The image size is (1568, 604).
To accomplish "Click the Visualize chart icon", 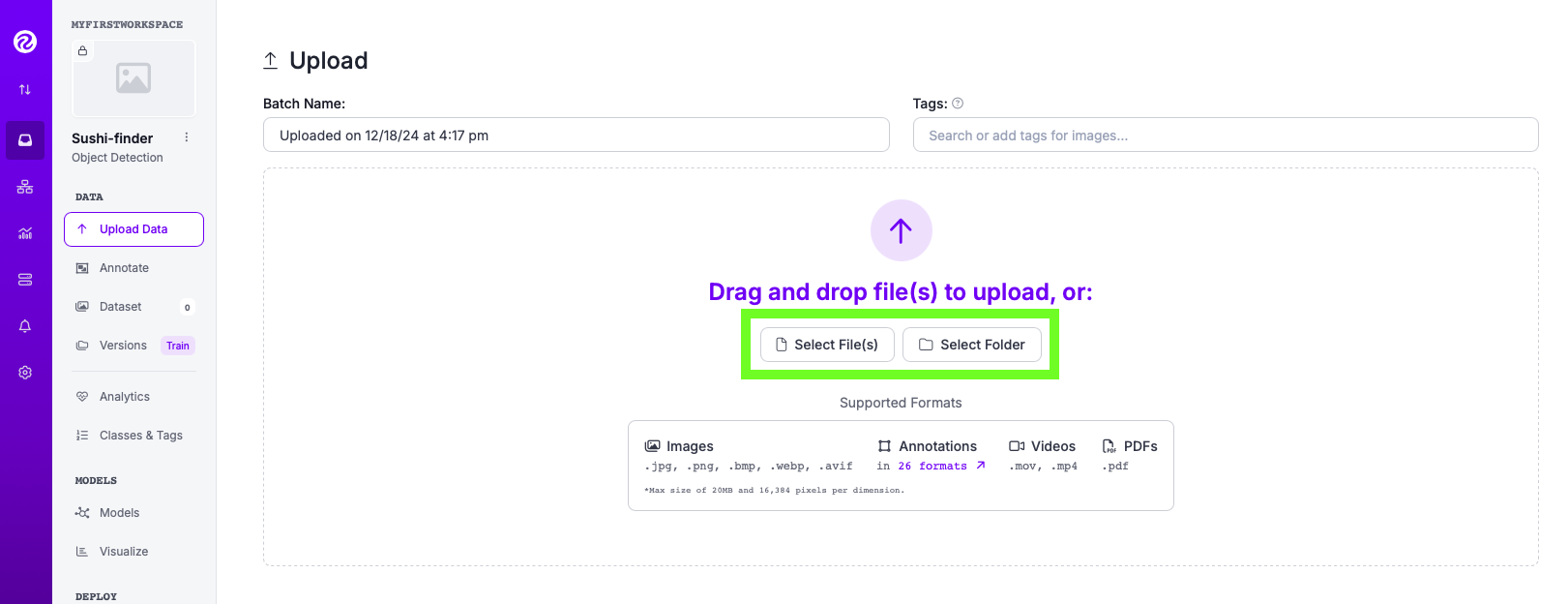I will pos(82,552).
